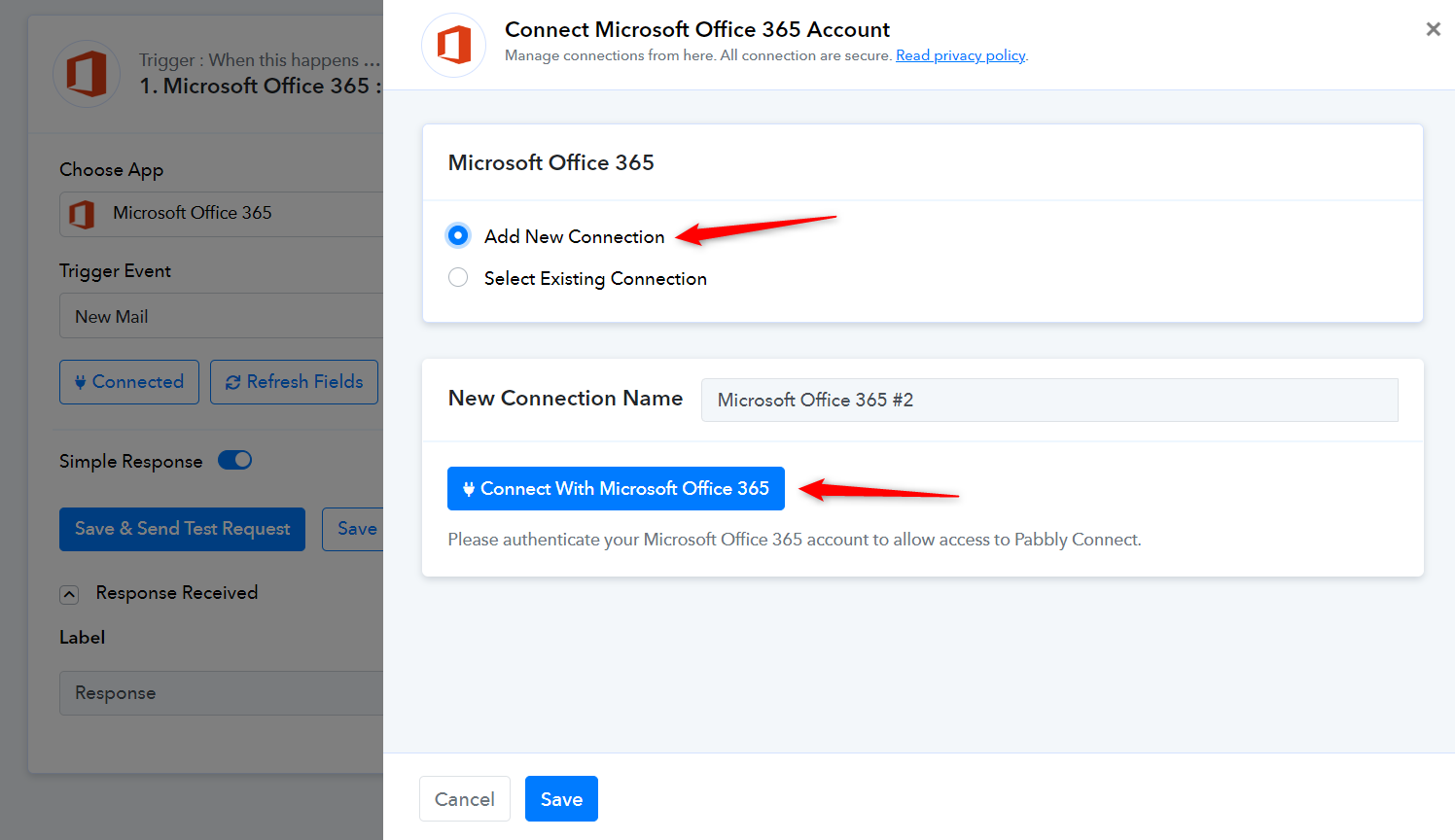Click the Office icon in Choose App field
1455x840 pixels.
coord(83,214)
